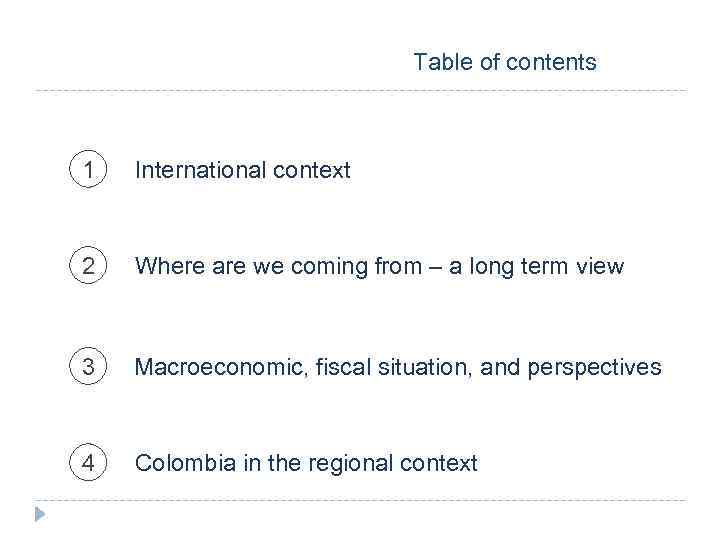The image size is (720, 540).
Task: Go to Macroeconomic, fiscal situation, and perspectives
Action: pyautogui.click(x=398, y=367)
